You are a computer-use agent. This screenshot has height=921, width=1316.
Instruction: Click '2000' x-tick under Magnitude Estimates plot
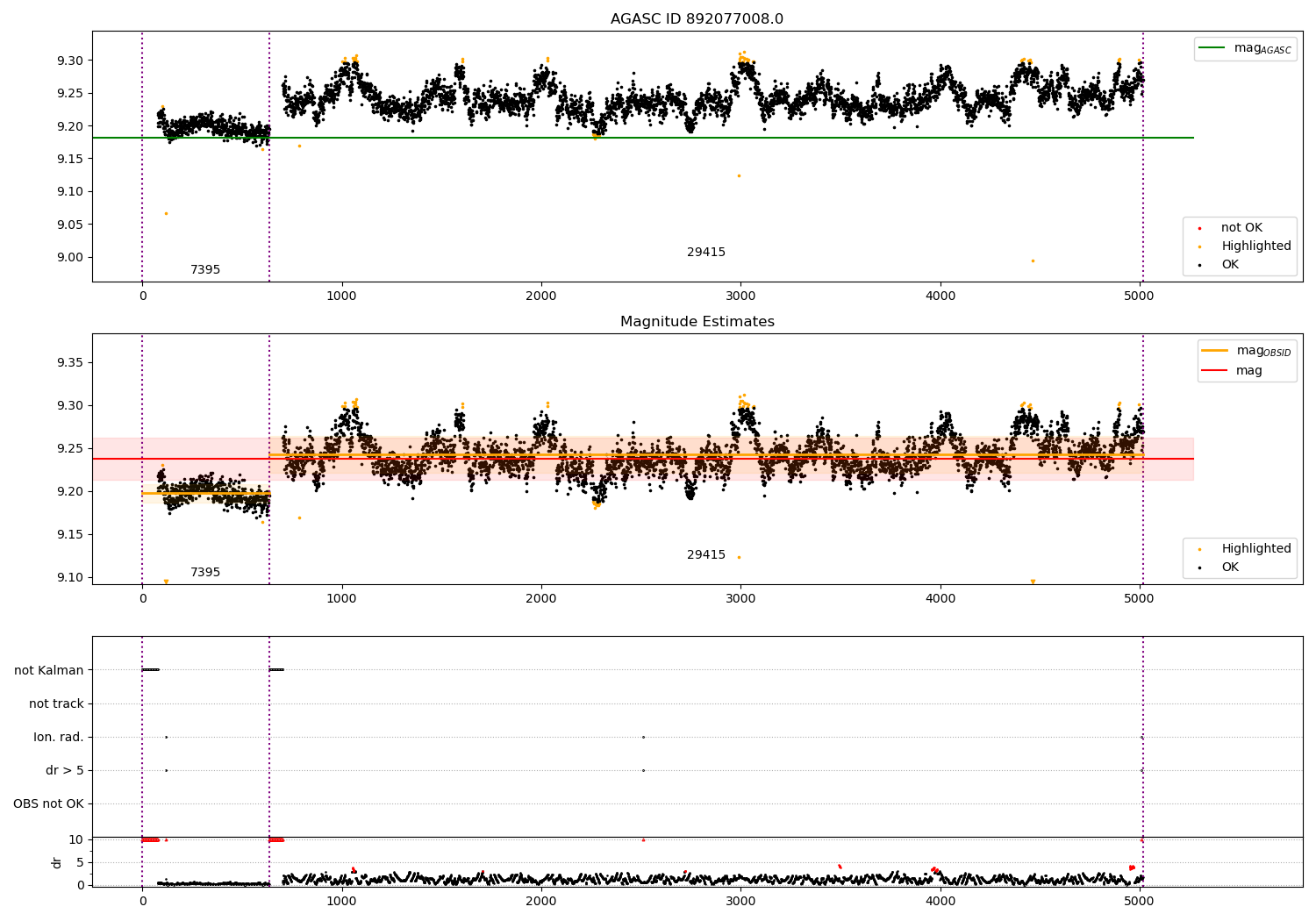(541, 599)
